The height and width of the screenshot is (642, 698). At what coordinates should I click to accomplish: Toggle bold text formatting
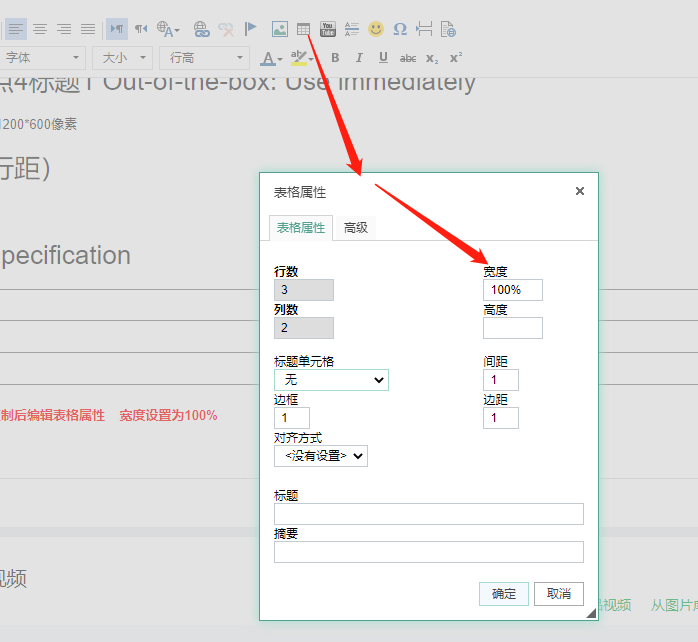point(335,58)
